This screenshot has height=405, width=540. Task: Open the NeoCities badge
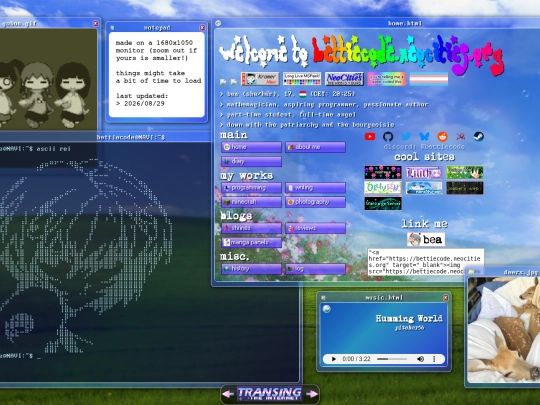[344, 79]
